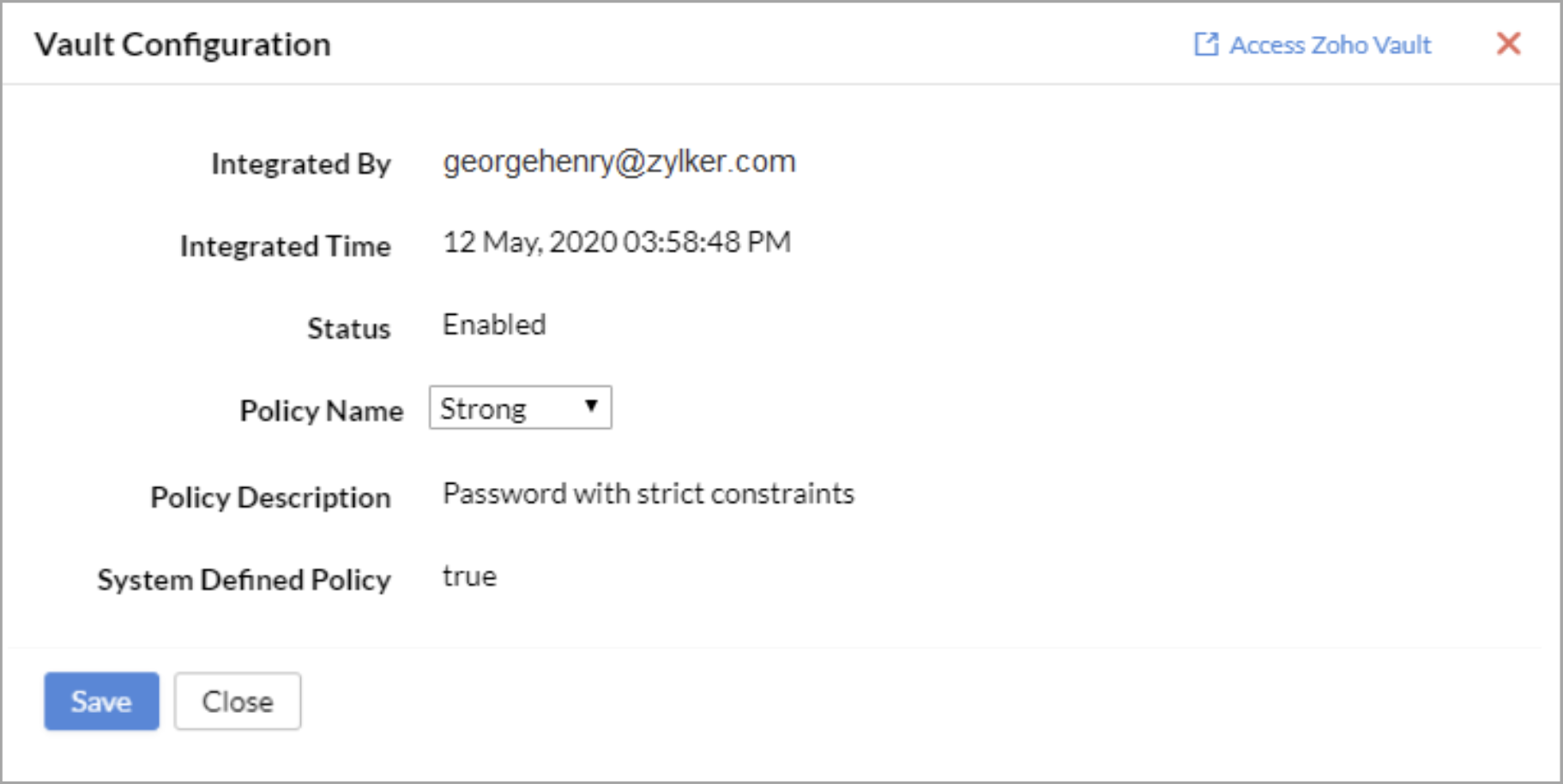Viewport: 1563px width, 784px height.
Task: Click the Strong value in the policy selector
Action: pos(484,409)
